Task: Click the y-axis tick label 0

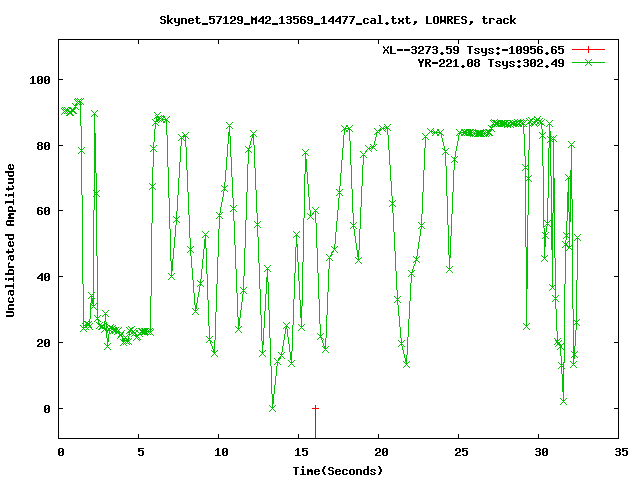Action: click(47, 409)
